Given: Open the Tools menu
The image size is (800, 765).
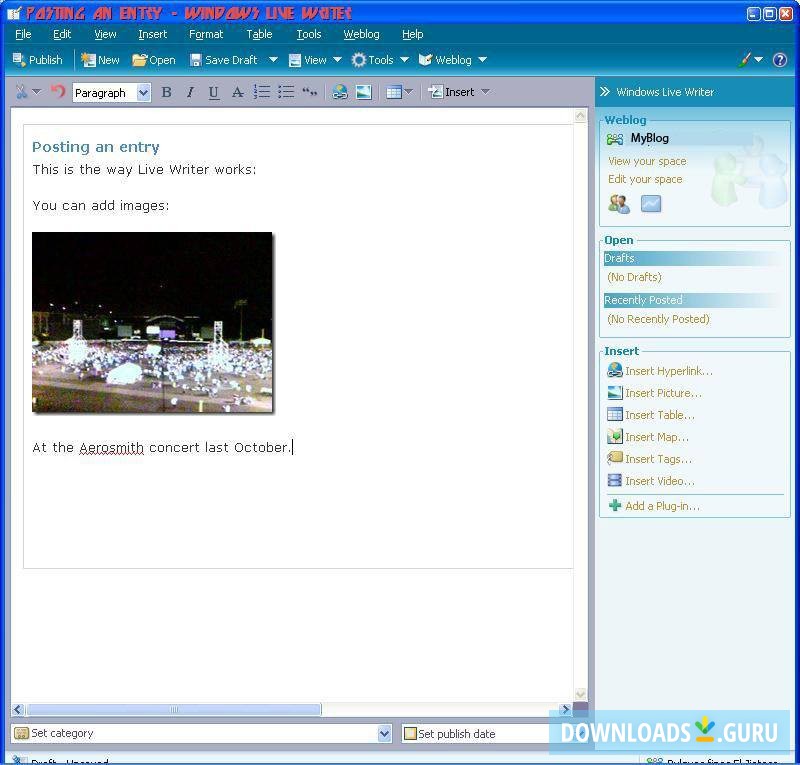Looking at the screenshot, I should point(309,34).
